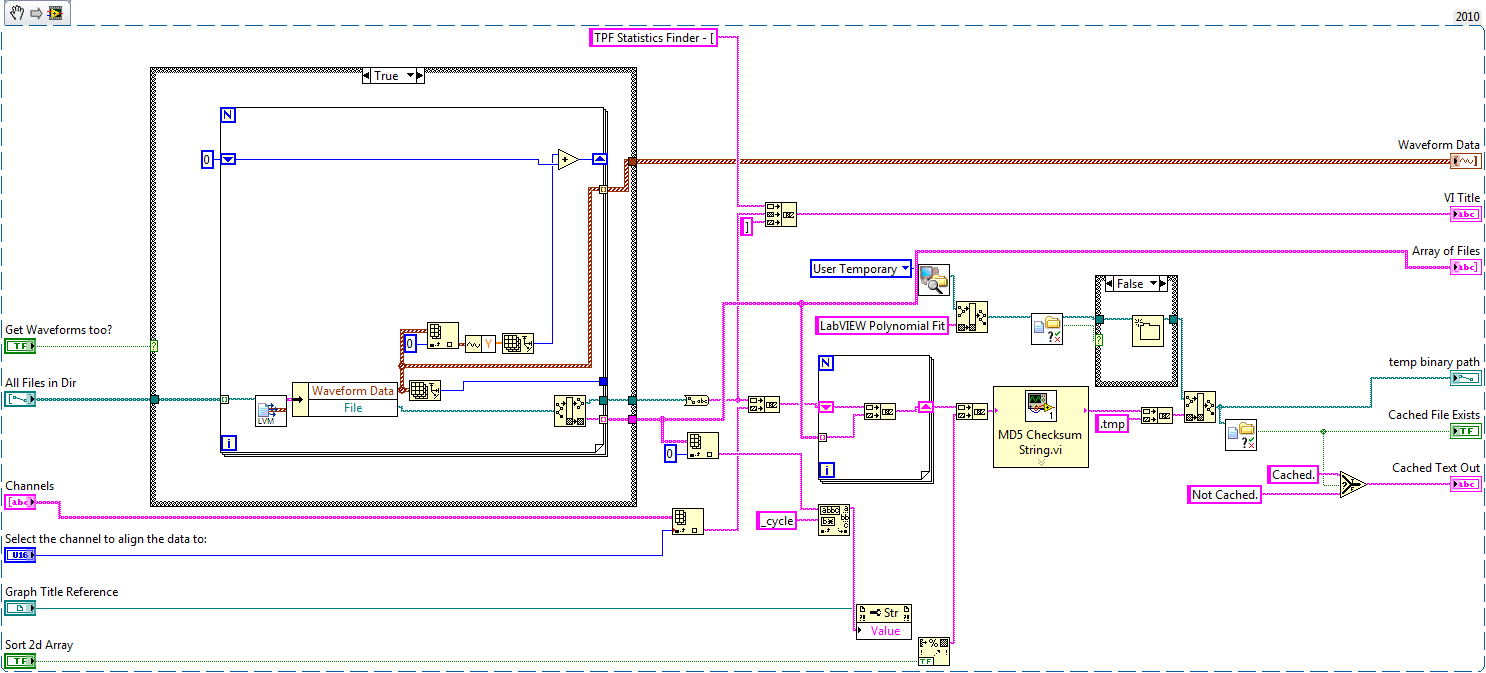
Task: Select the 'Cached.' string constant
Action: (1294, 474)
